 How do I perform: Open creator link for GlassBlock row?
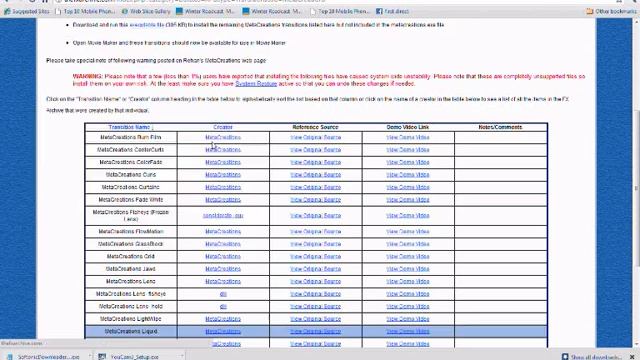223,244
